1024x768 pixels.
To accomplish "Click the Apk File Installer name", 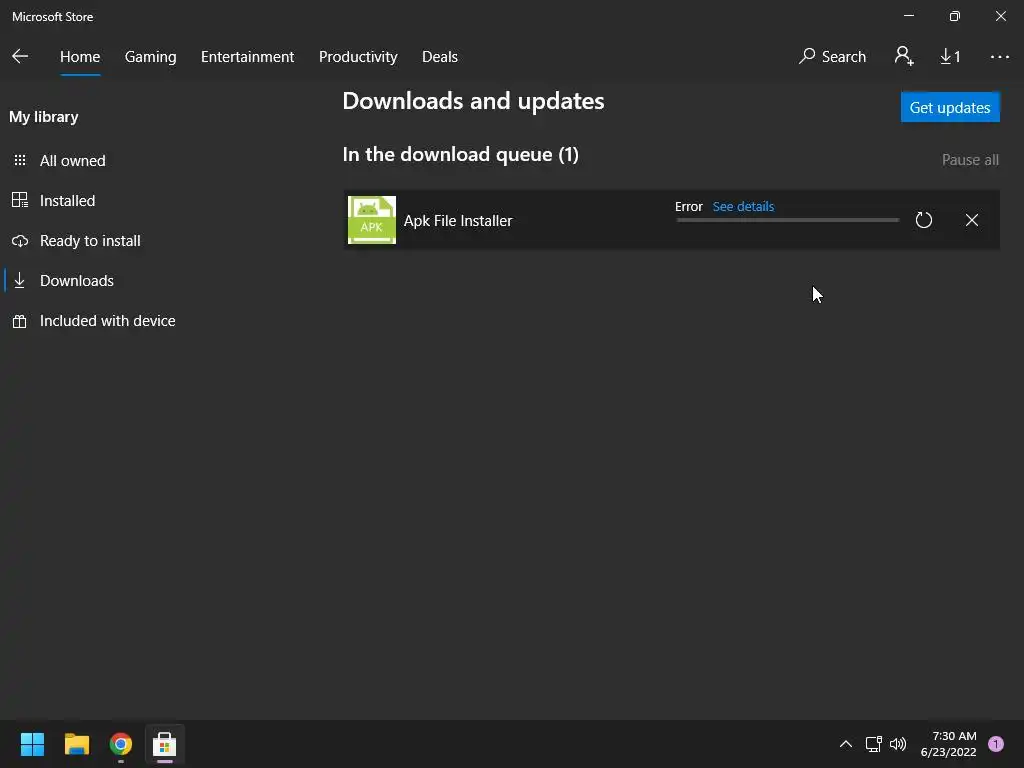I will click(x=458, y=221).
